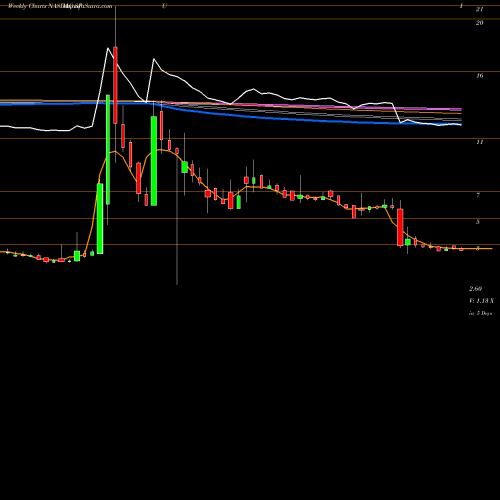
Task: Click the '2.60' last price value
Action: click(475, 289)
